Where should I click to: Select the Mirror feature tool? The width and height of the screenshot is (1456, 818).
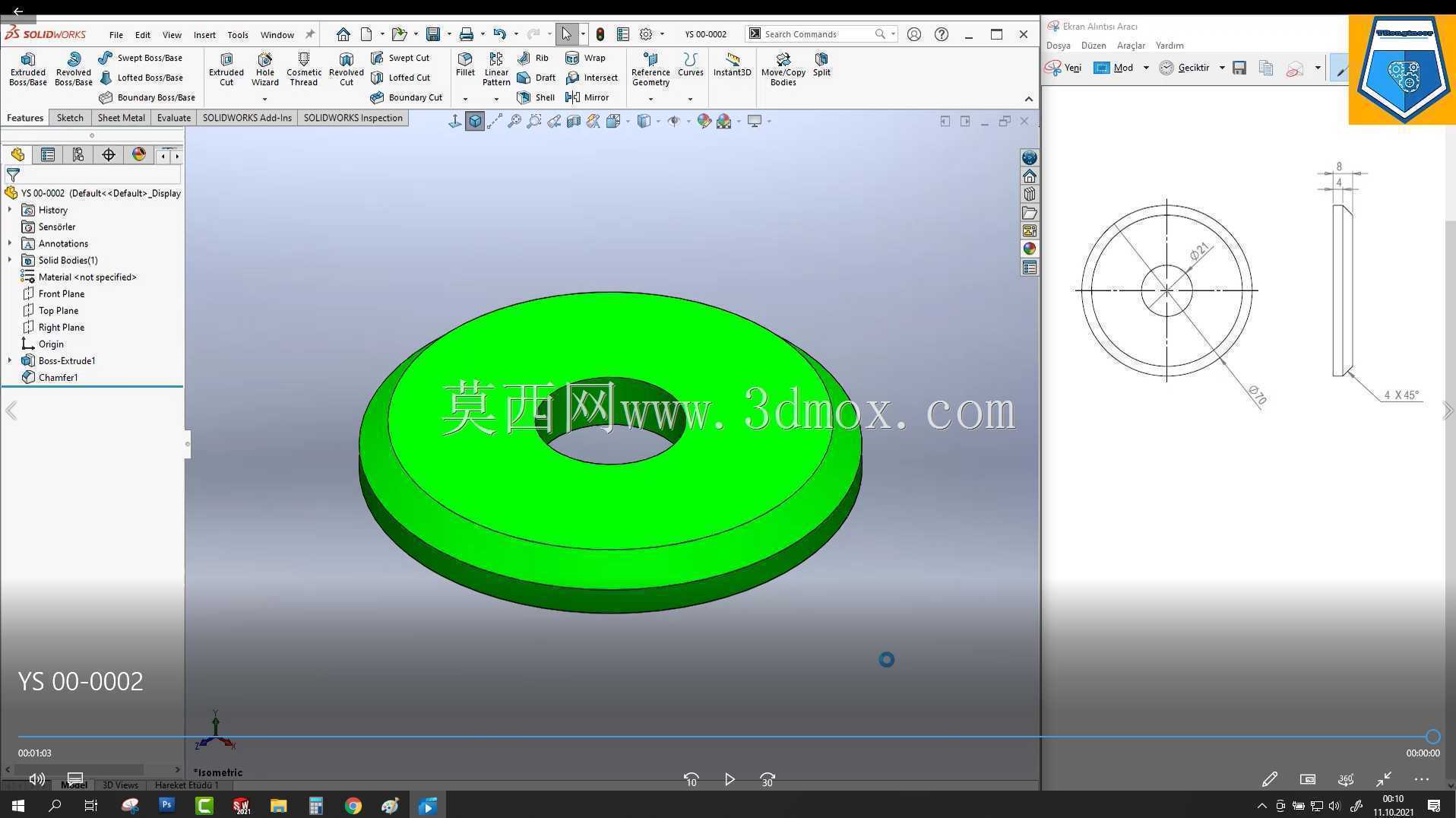[x=587, y=97]
